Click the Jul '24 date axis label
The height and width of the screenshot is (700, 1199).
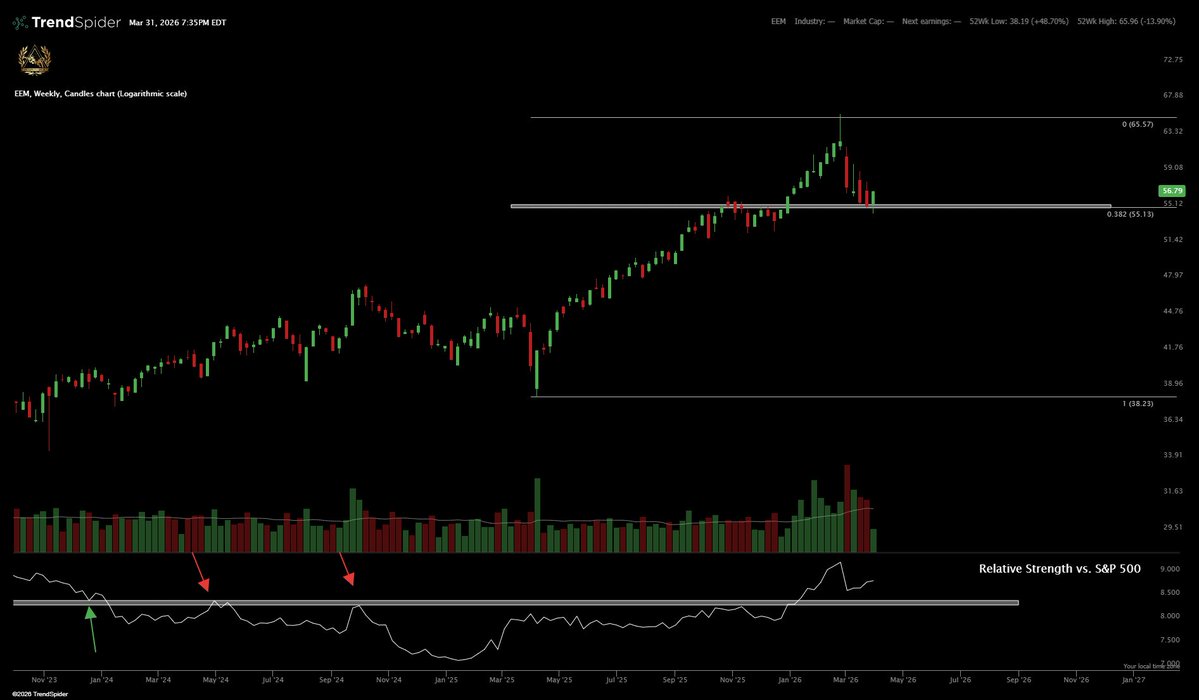(x=273, y=679)
